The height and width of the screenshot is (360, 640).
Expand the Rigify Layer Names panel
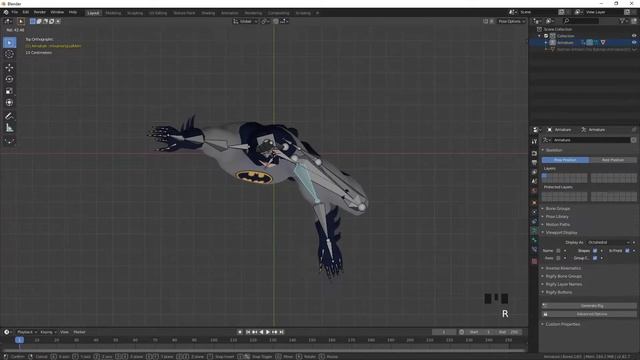[564, 284]
